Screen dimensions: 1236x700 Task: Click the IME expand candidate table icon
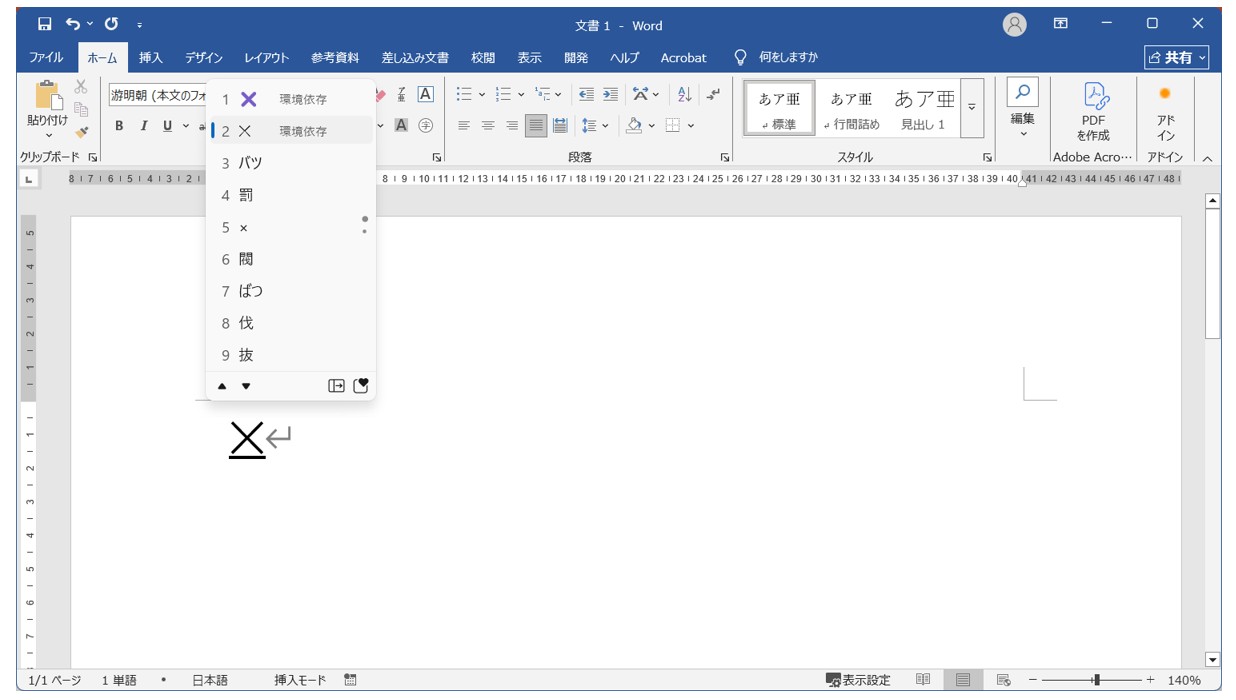(x=336, y=386)
